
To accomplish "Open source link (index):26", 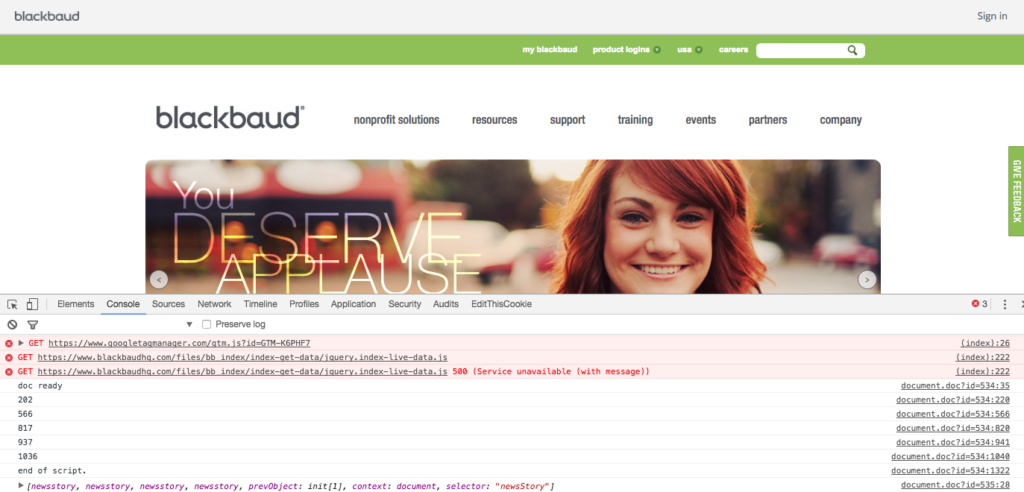I will [x=985, y=343].
